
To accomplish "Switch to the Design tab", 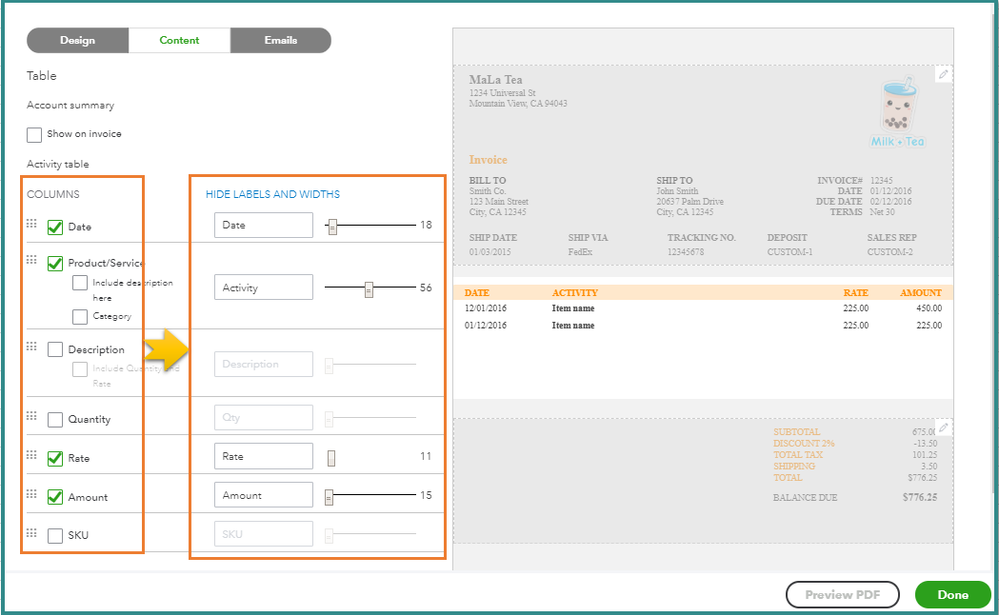I will click(x=78, y=40).
